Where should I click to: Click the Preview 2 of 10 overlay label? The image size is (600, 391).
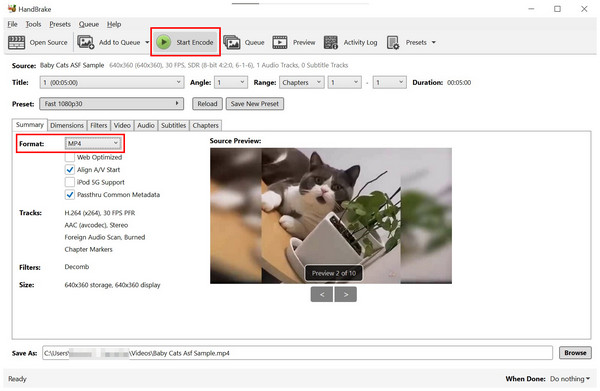pos(334,273)
